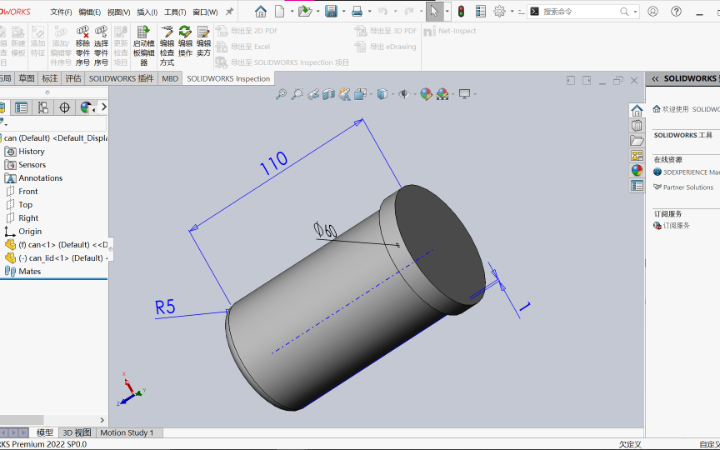Screen dimensions: 720x450
Task: Click Section View icon in view toolbar
Action: click(329, 94)
